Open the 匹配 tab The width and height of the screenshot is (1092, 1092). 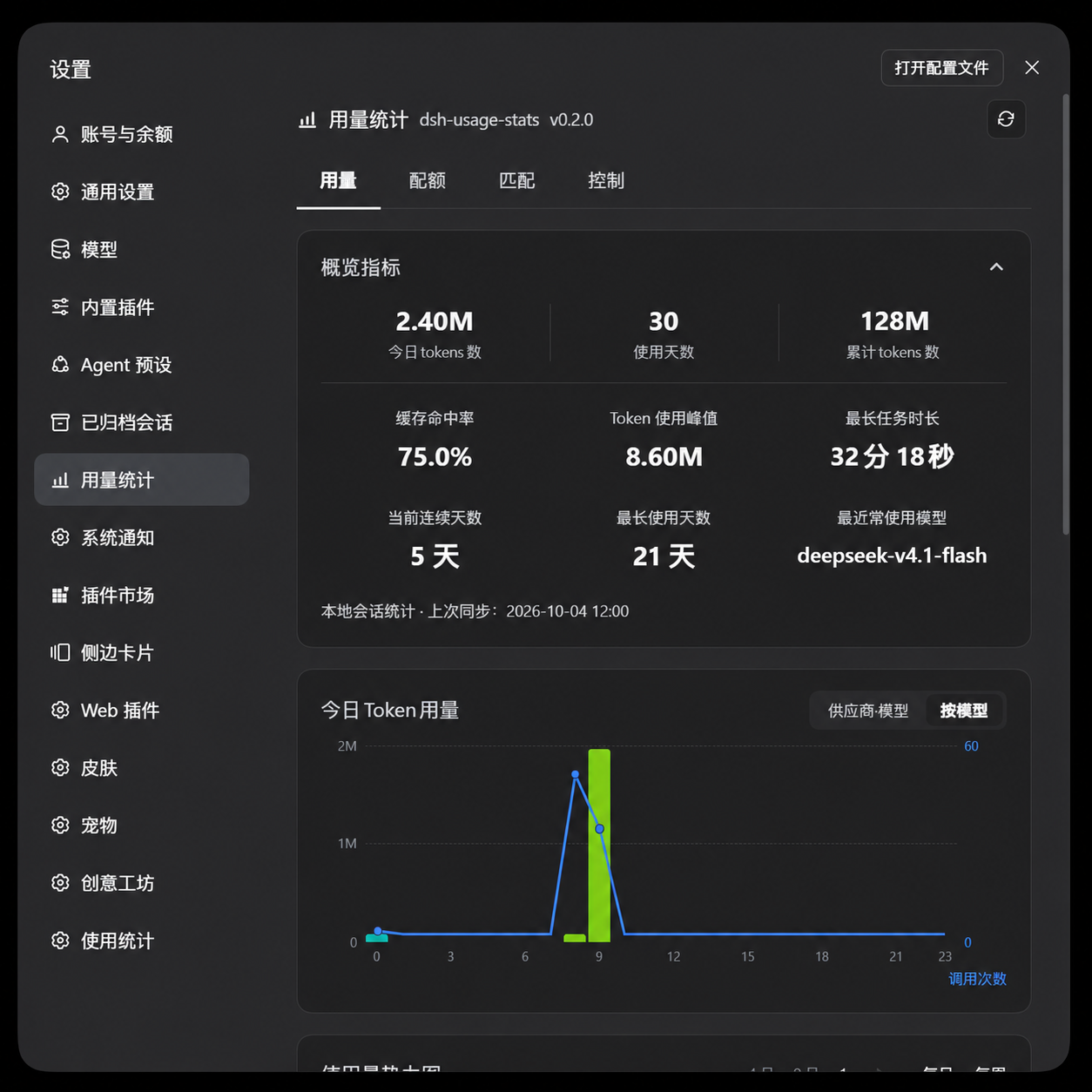pos(516,180)
